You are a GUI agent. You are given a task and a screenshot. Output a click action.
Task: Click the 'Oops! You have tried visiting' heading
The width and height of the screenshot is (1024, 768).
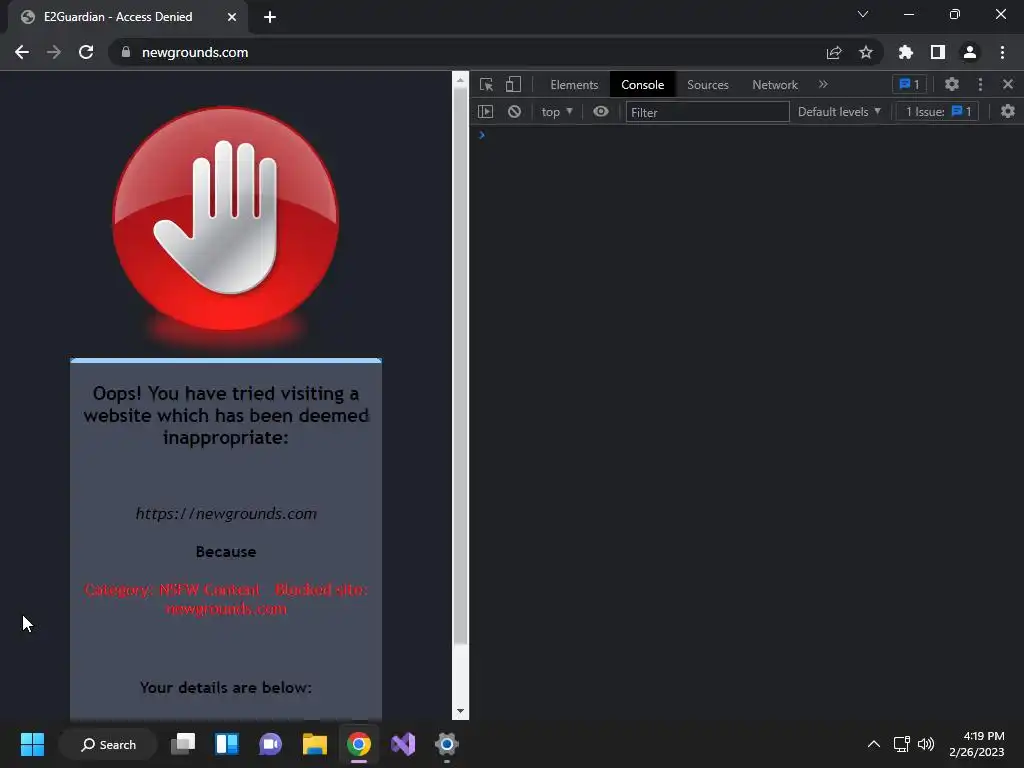click(226, 415)
